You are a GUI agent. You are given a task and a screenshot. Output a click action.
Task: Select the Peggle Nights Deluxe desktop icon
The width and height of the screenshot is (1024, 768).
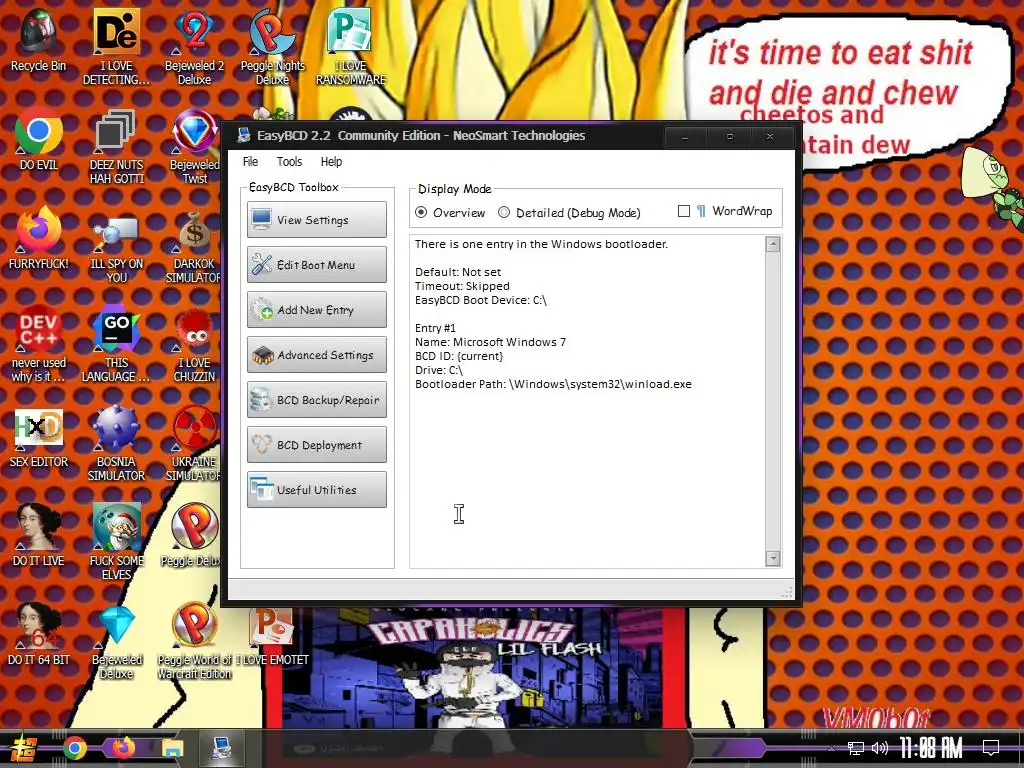click(272, 47)
